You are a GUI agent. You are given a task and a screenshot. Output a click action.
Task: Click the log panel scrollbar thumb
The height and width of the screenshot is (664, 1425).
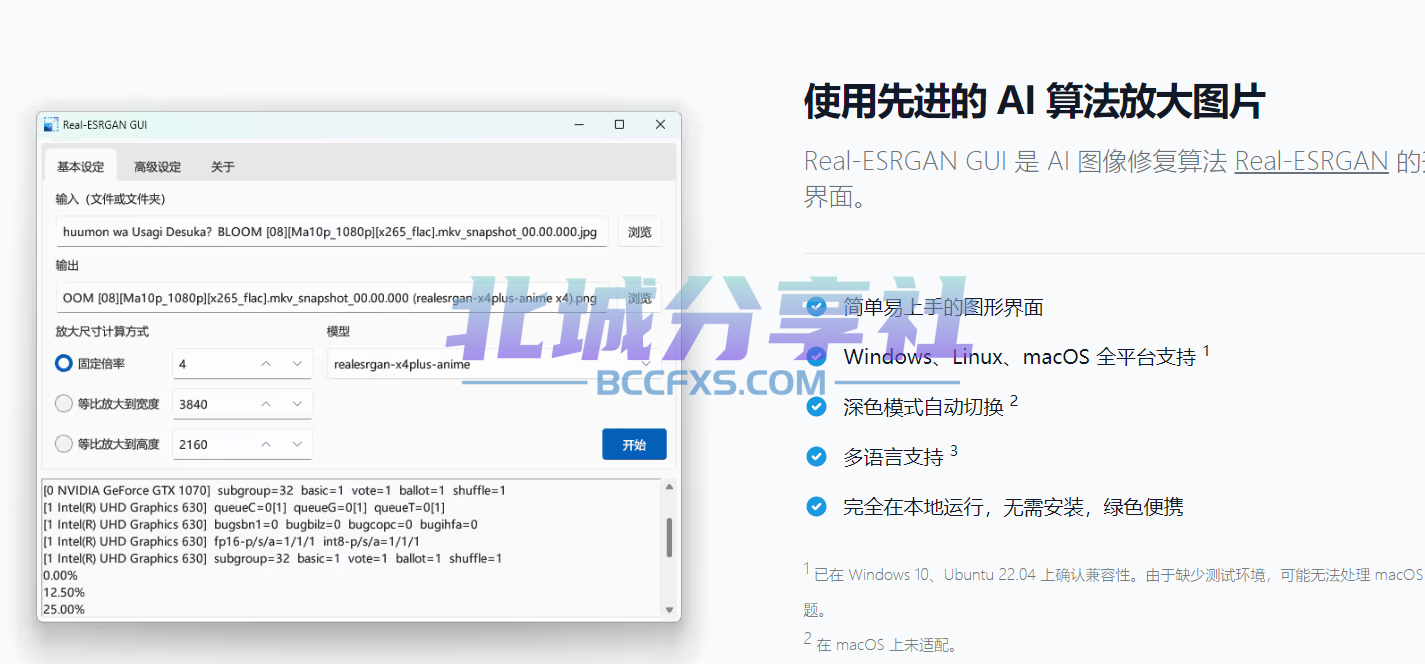point(669,537)
